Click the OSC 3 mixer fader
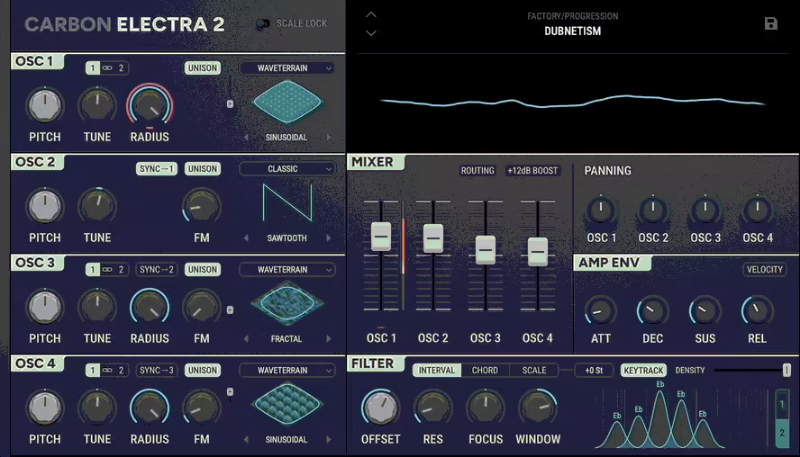The width and height of the screenshot is (800, 457). (485, 250)
